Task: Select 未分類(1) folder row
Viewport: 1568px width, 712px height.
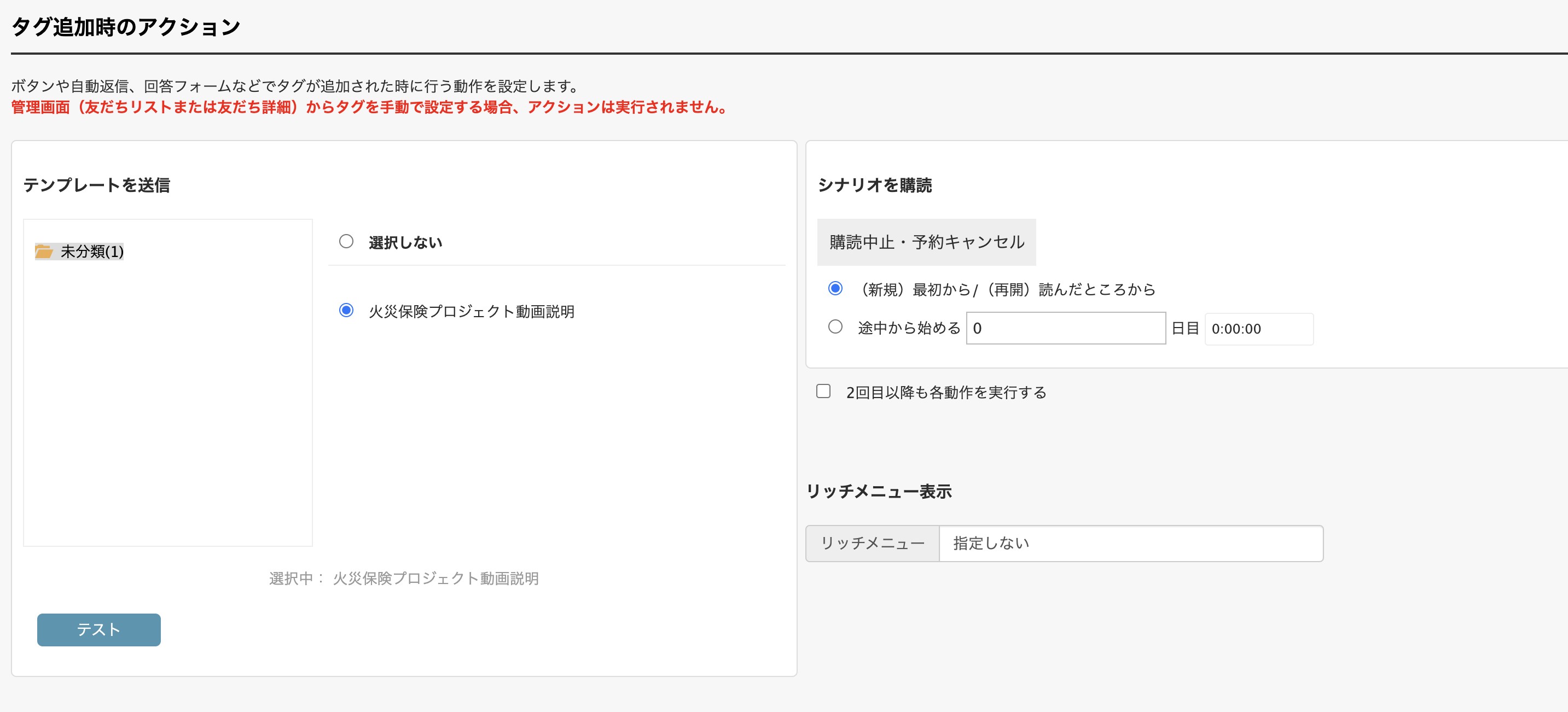Action: (79, 252)
